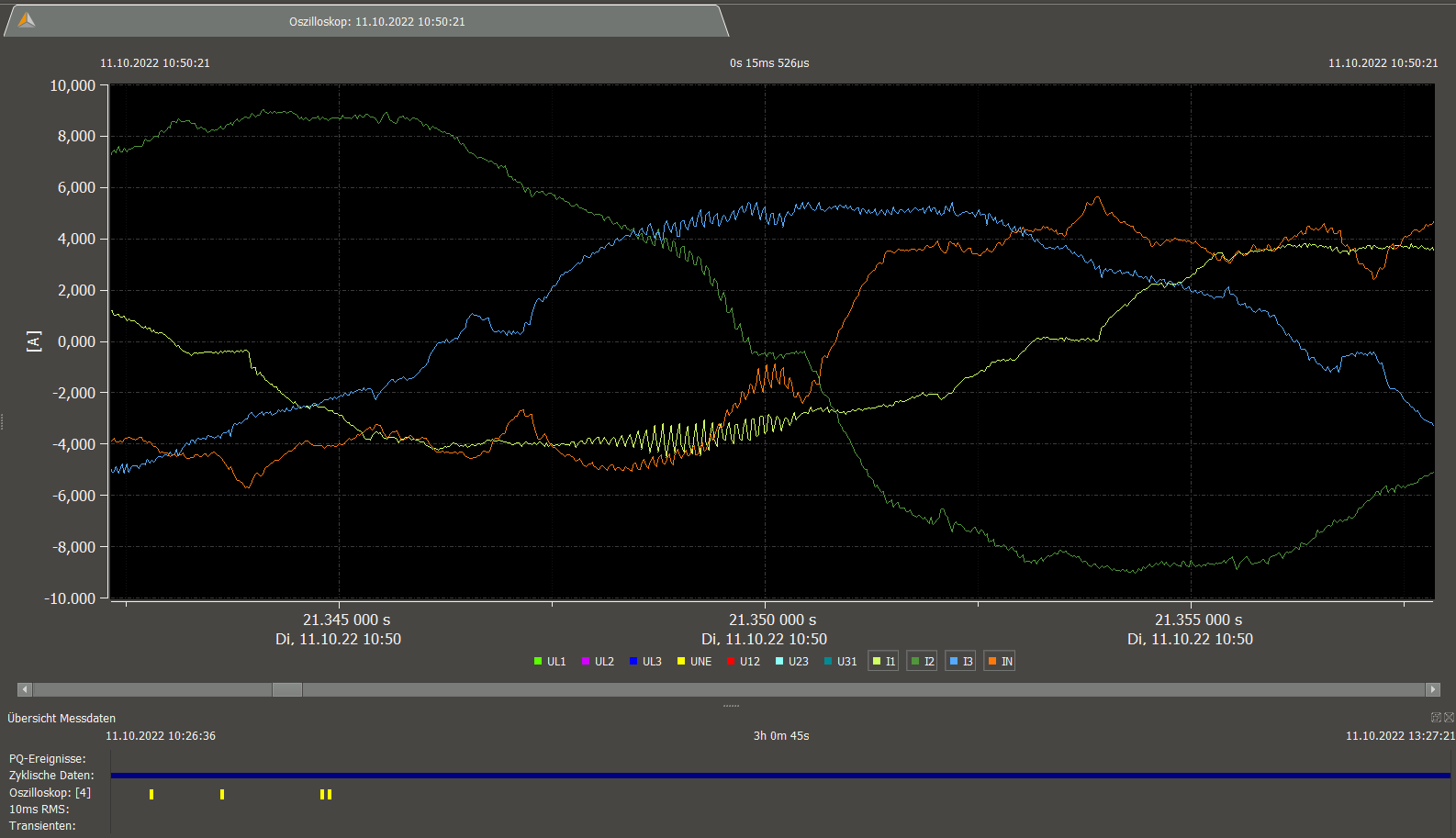Close the Übersicht Messdaten panel
This screenshot has width=1456, height=838.
[x=1449, y=718]
